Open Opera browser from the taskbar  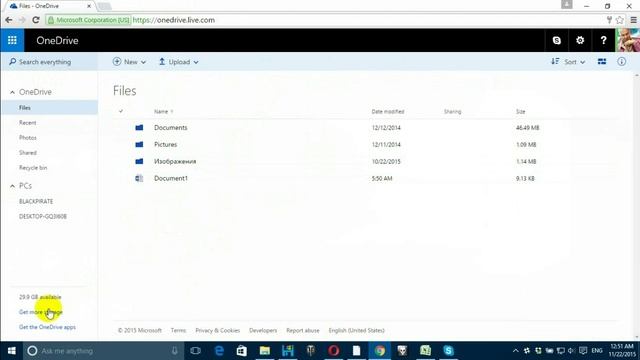333,351
